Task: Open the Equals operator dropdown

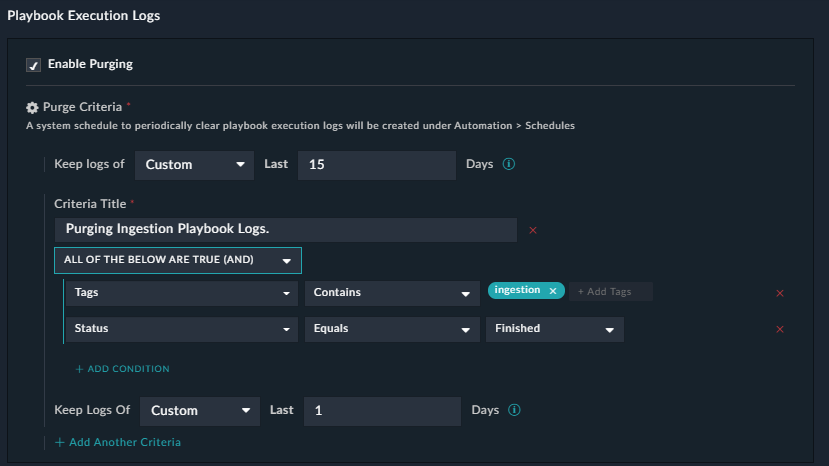Action: (391, 329)
